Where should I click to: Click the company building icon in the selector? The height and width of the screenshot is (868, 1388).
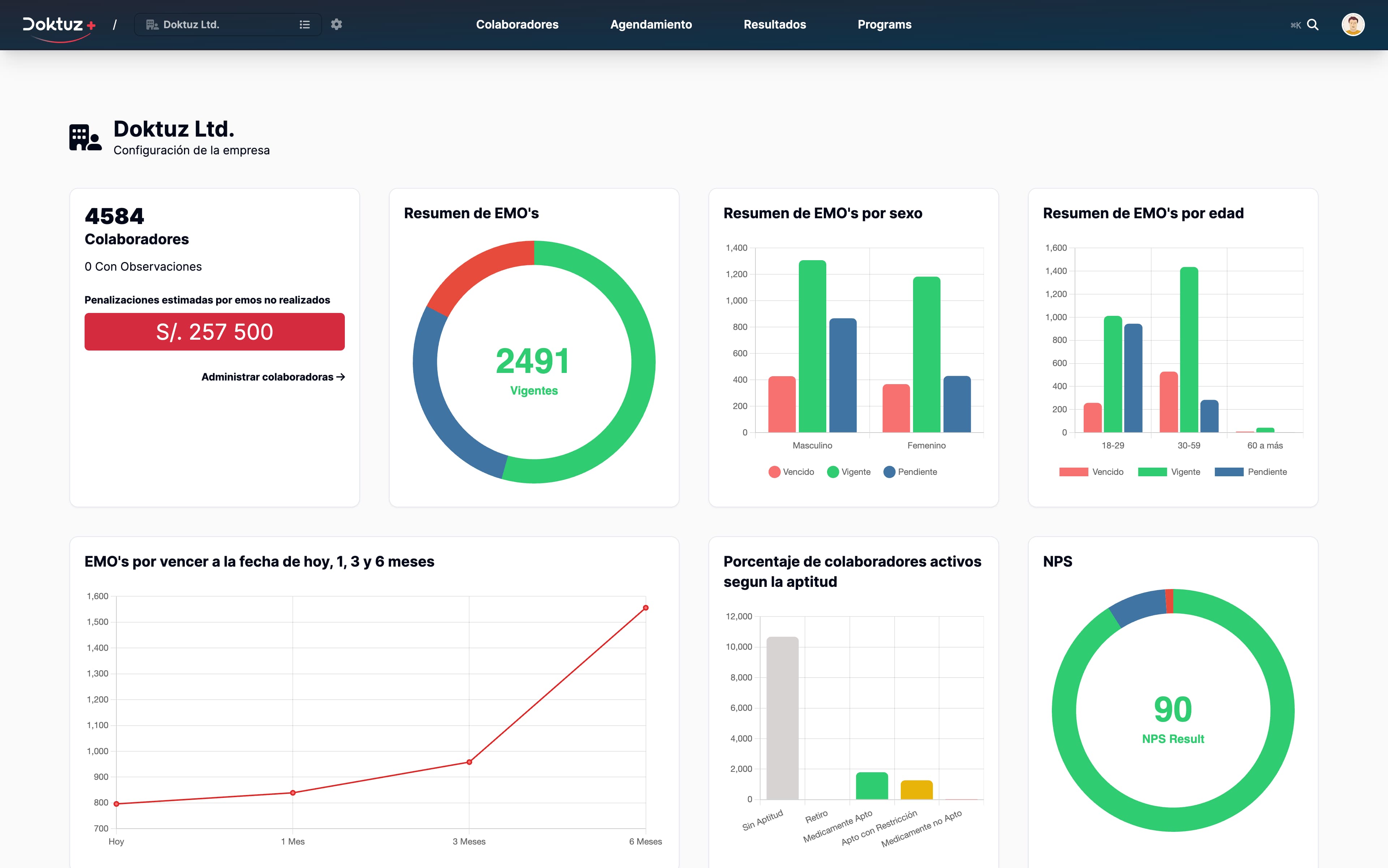tap(151, 24)
